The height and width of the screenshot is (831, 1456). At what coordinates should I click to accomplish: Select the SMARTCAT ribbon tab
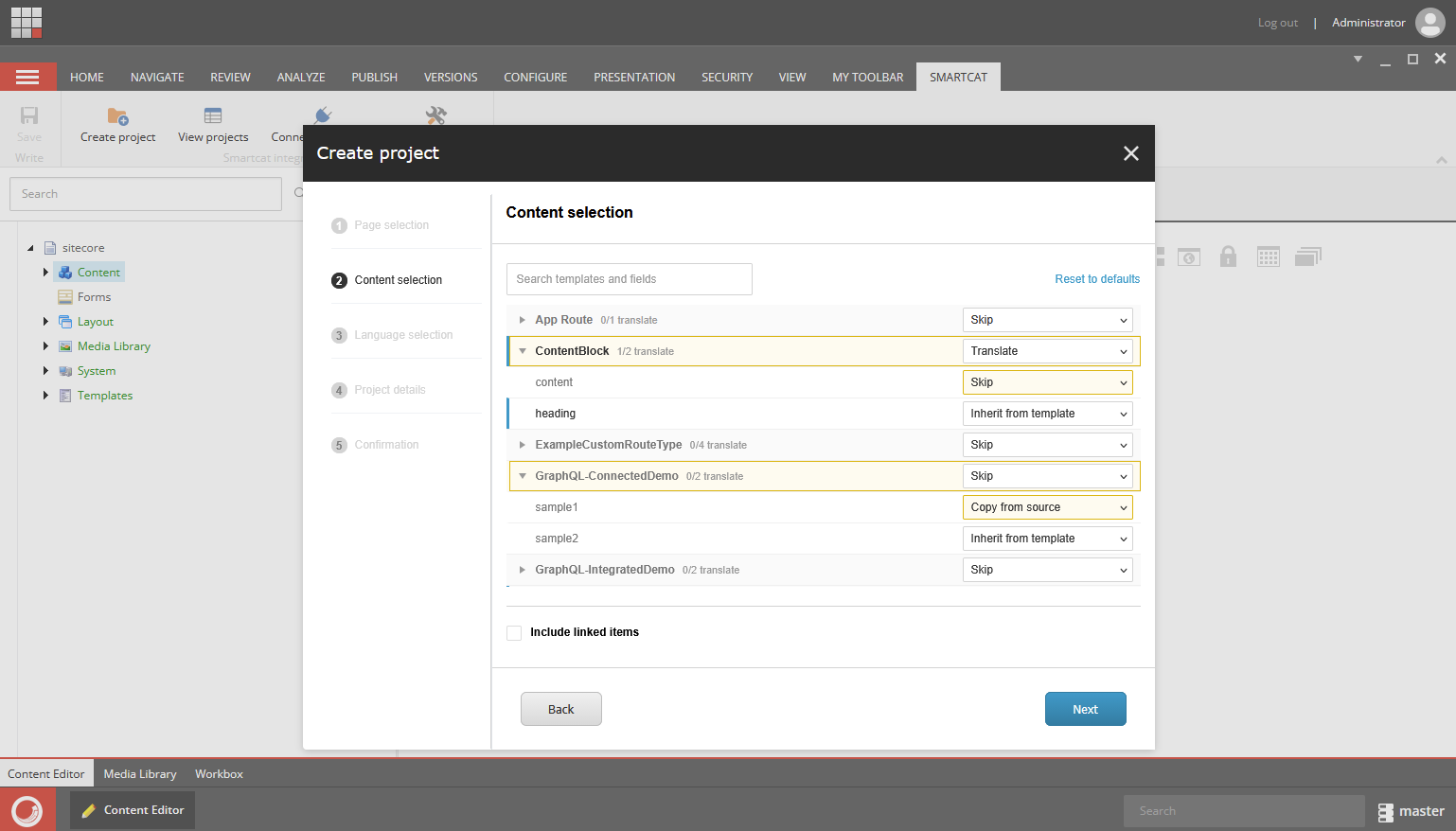958,78
